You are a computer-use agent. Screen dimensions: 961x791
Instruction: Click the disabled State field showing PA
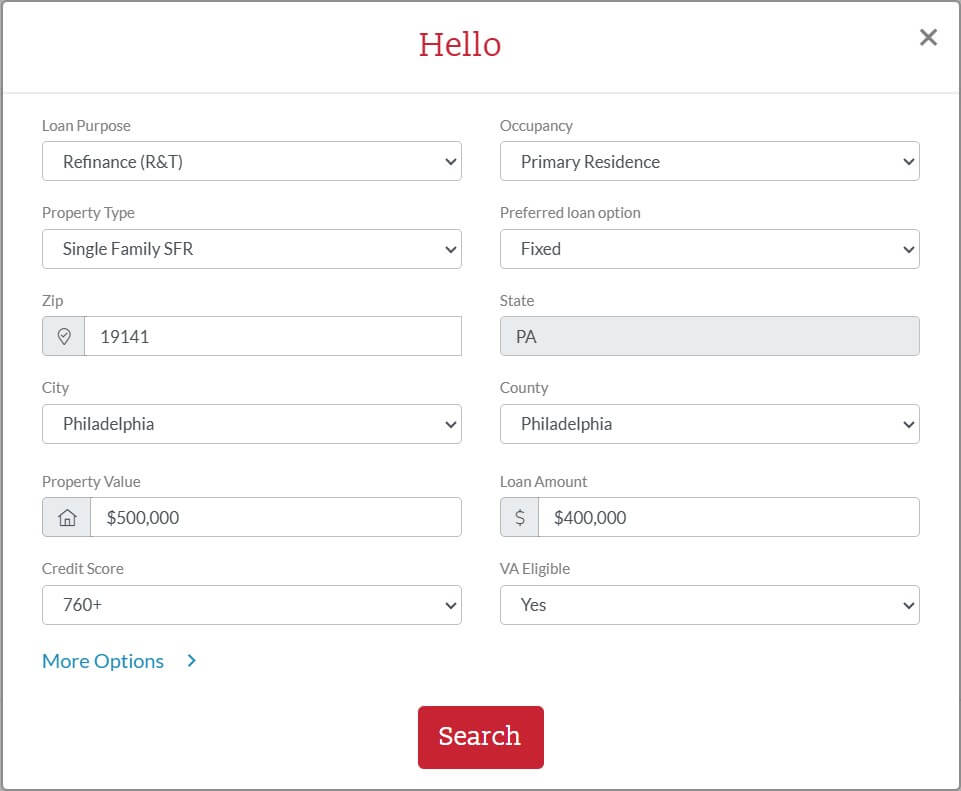pyautogui.click(x=709, y=337)
